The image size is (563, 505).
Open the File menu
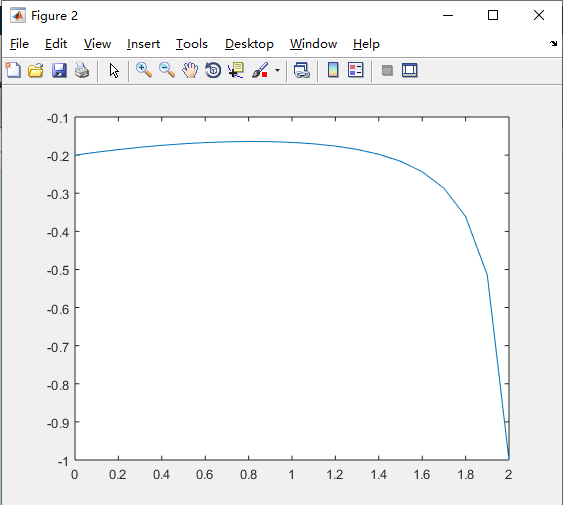19,44
